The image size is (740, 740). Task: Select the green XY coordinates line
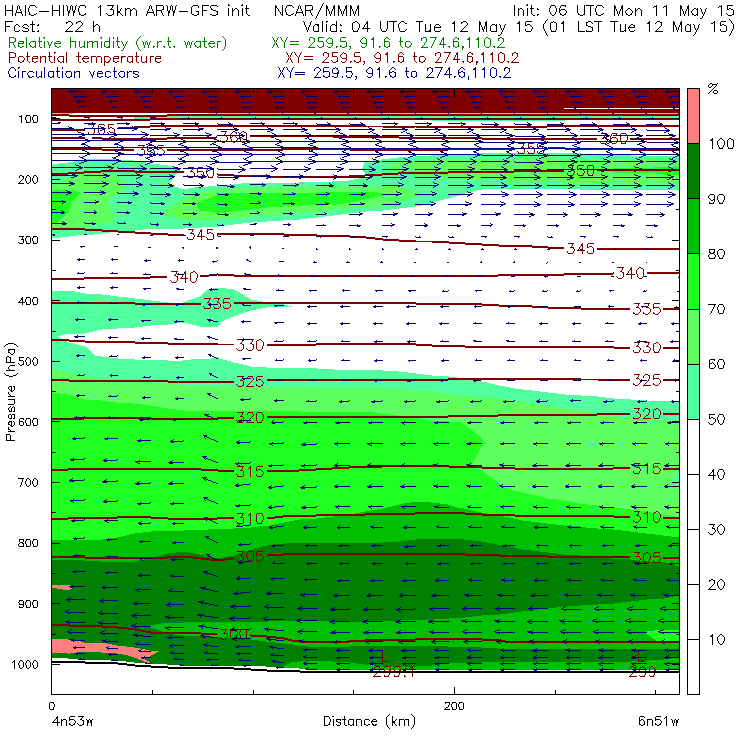(388, 43)
